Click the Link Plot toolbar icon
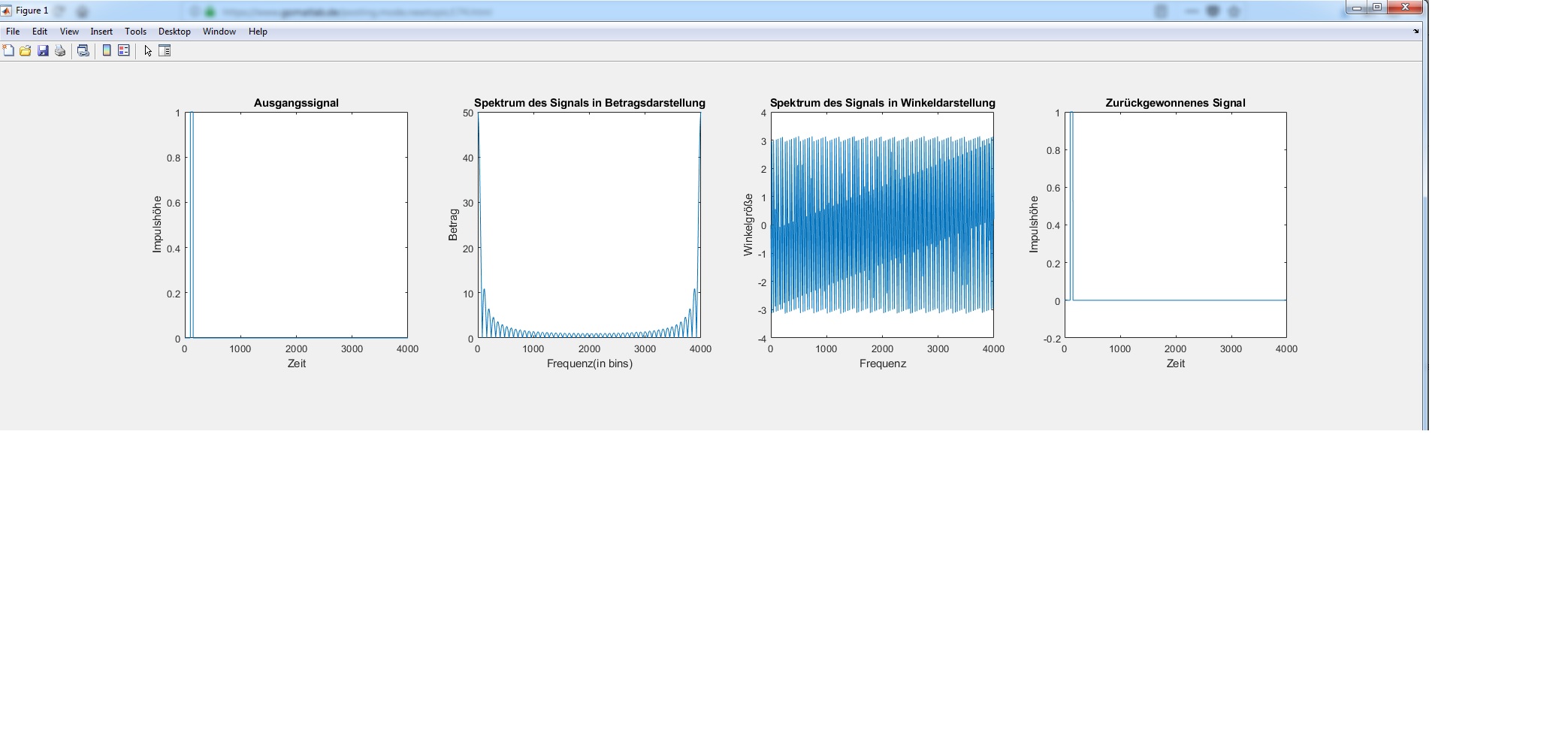1568x751 pixels. click(83, 51)
